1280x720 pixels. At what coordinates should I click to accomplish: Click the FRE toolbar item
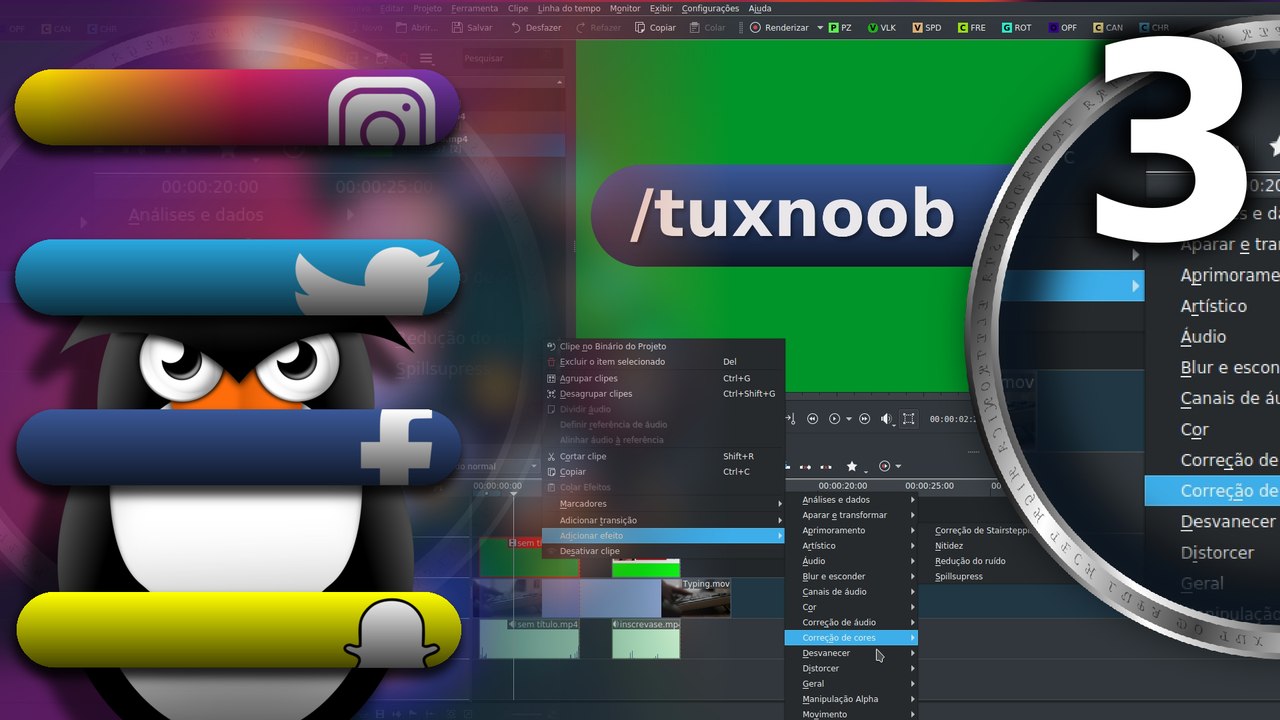971,28
